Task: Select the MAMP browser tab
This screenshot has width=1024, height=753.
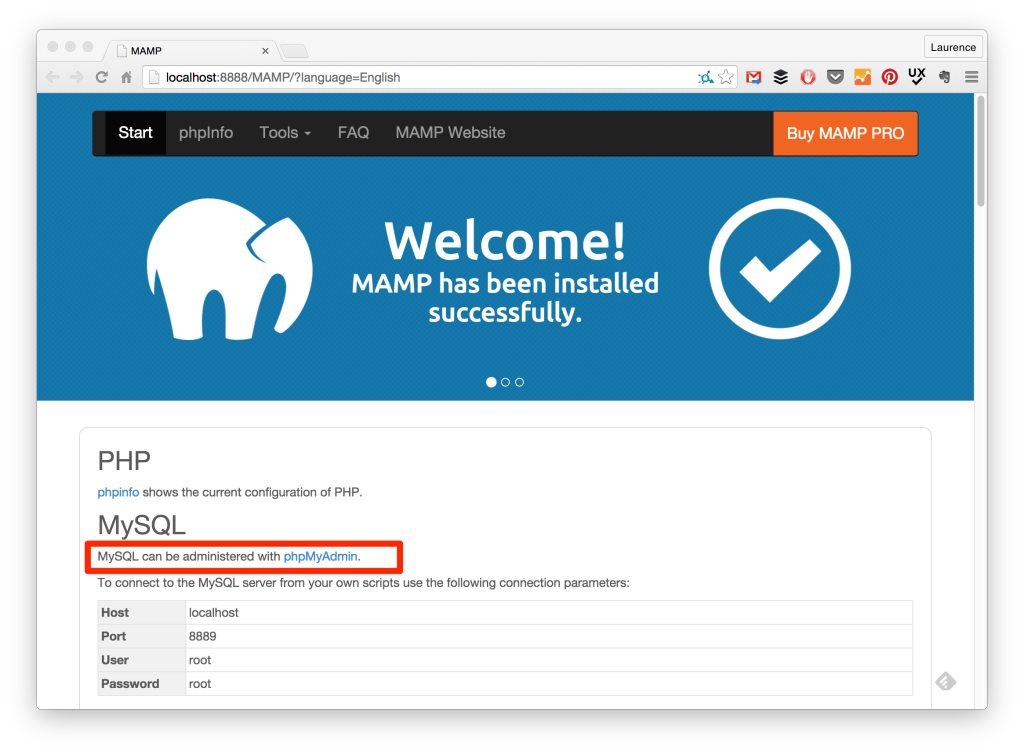Action: [189, 50]
